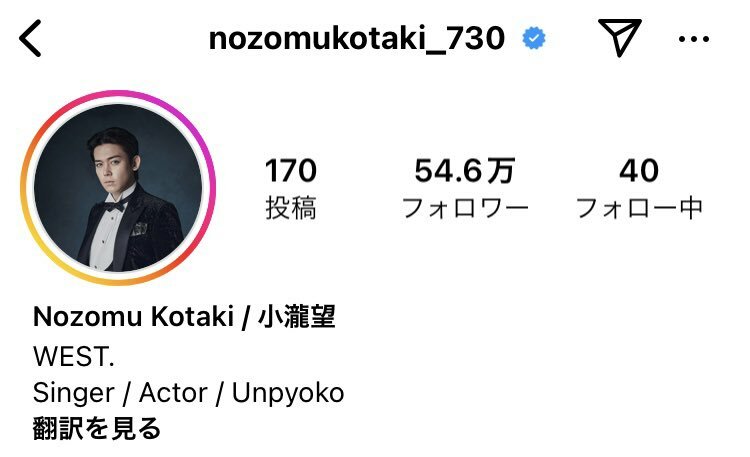Click the Singer / Actor / Unpyoko line
This screenshot has height=457, width=750.
188,393
